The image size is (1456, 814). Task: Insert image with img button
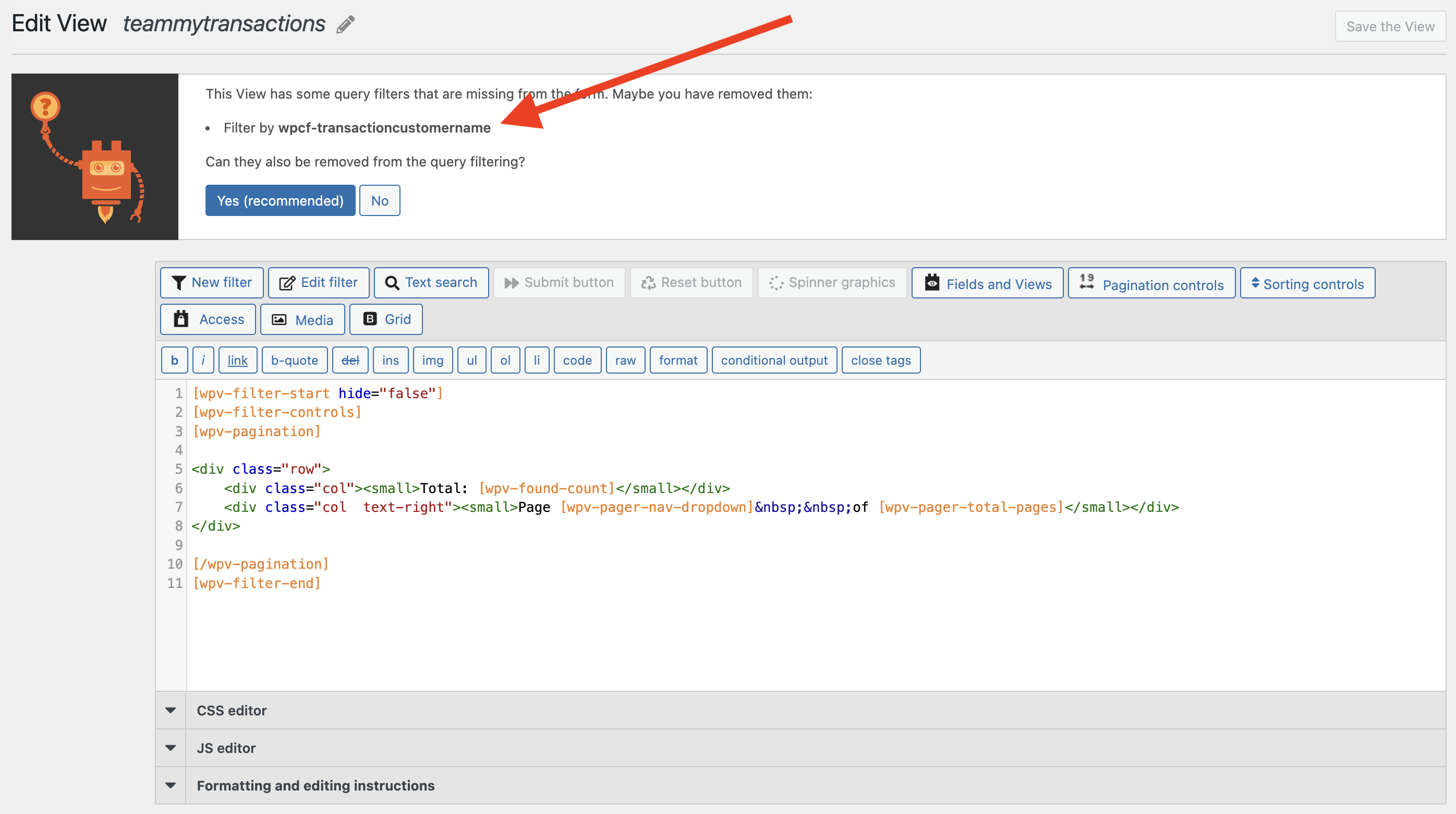[432, 361]
